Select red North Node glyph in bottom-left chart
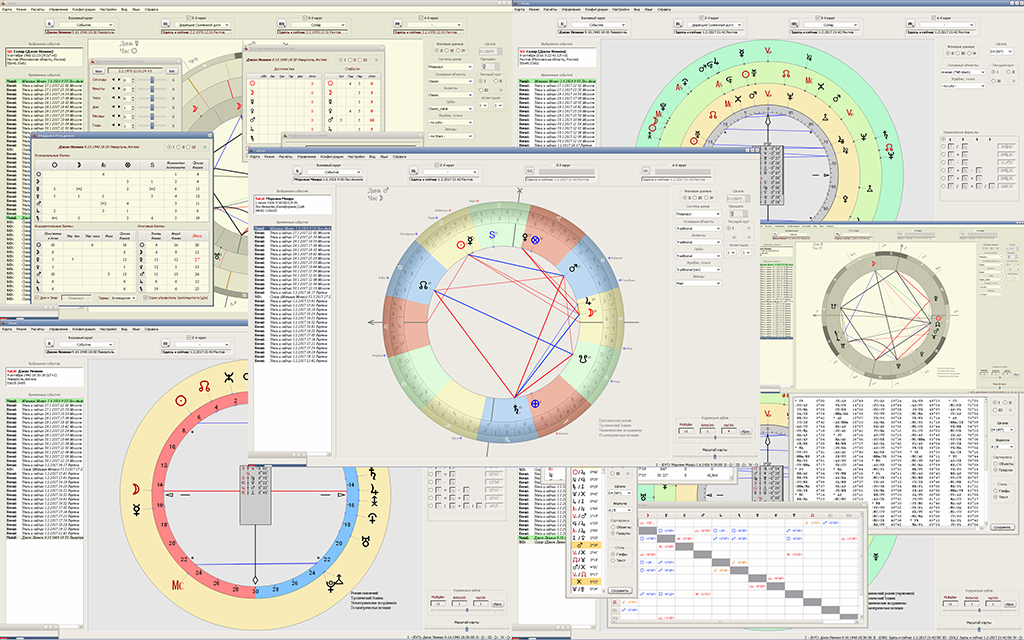Viewport: 1024px width, 640px height. tap(205, 387)
